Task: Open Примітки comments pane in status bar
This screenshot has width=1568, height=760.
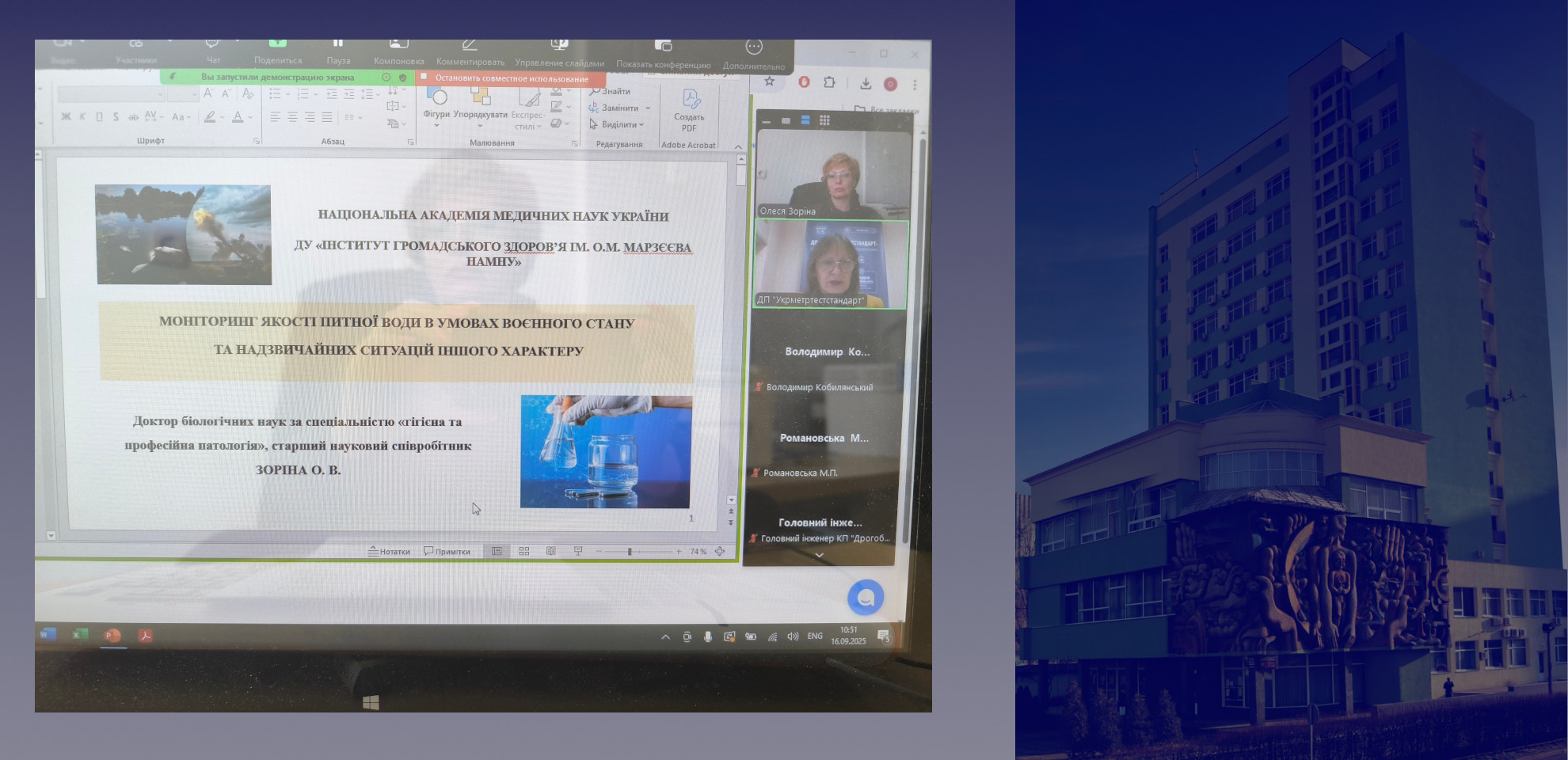Action: tap(447, 551)
